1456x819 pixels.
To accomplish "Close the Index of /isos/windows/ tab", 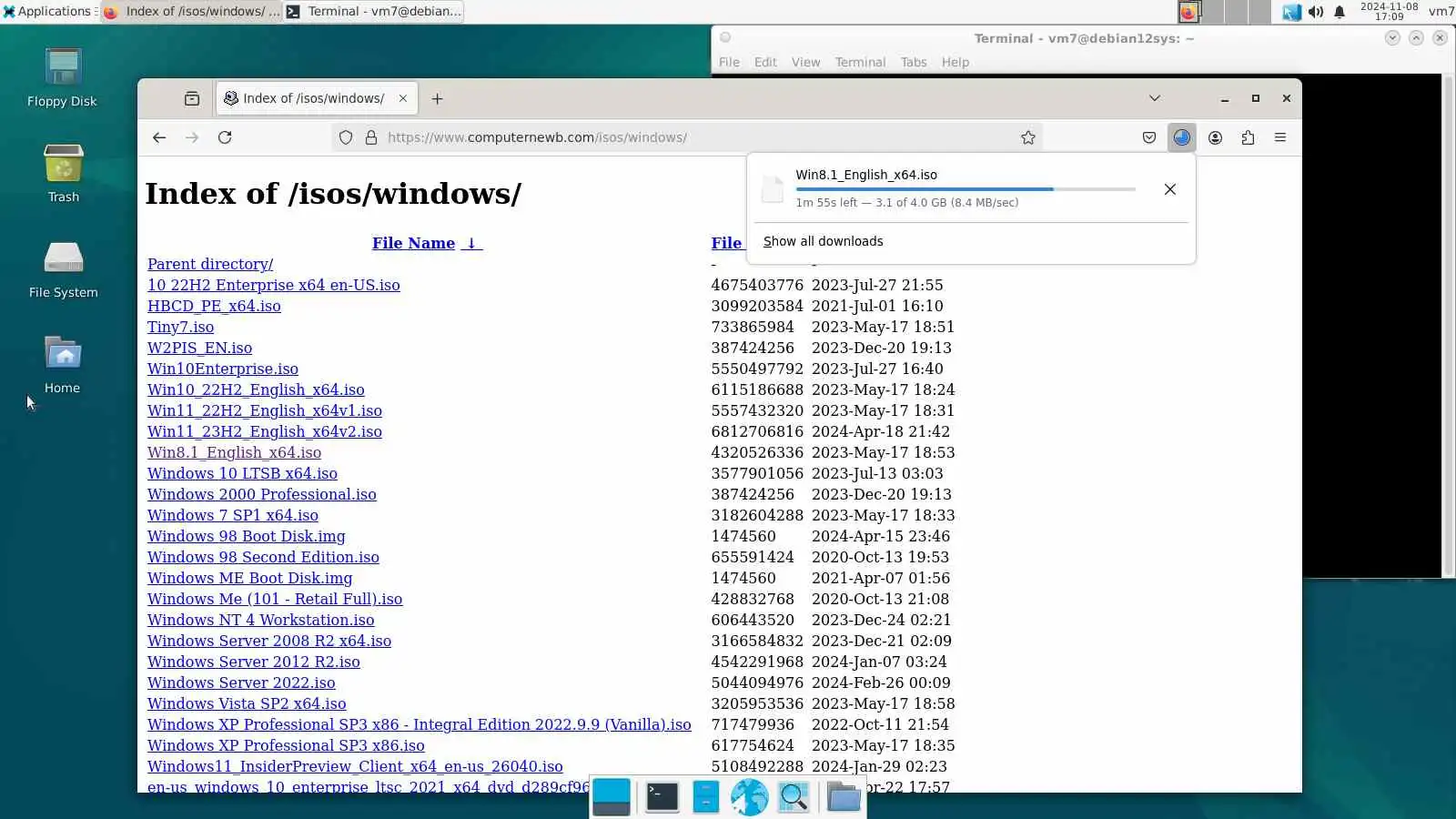I will coord(403,98).
